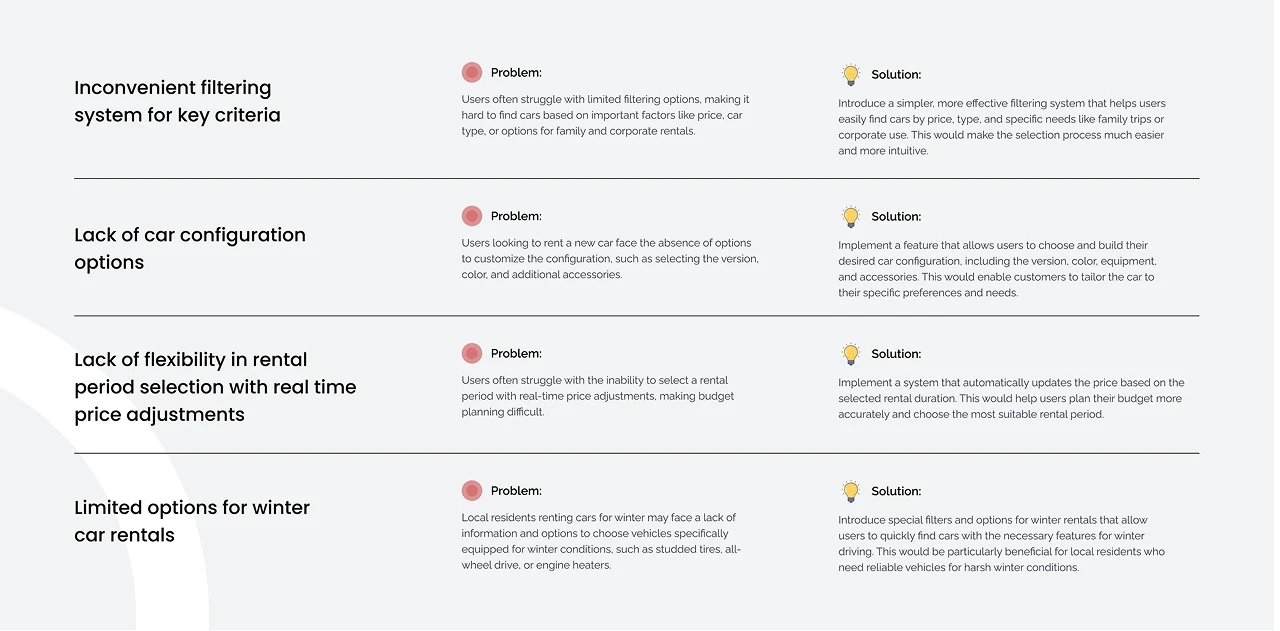
Task: Click the red Problem icon for winter car rentals
Action: click(x=472, y=491)
